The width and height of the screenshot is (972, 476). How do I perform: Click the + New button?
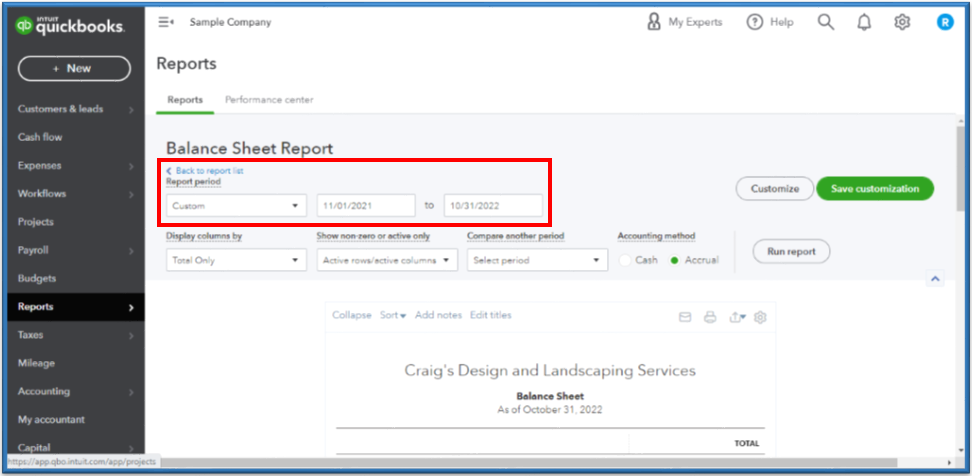coord(74,68)
